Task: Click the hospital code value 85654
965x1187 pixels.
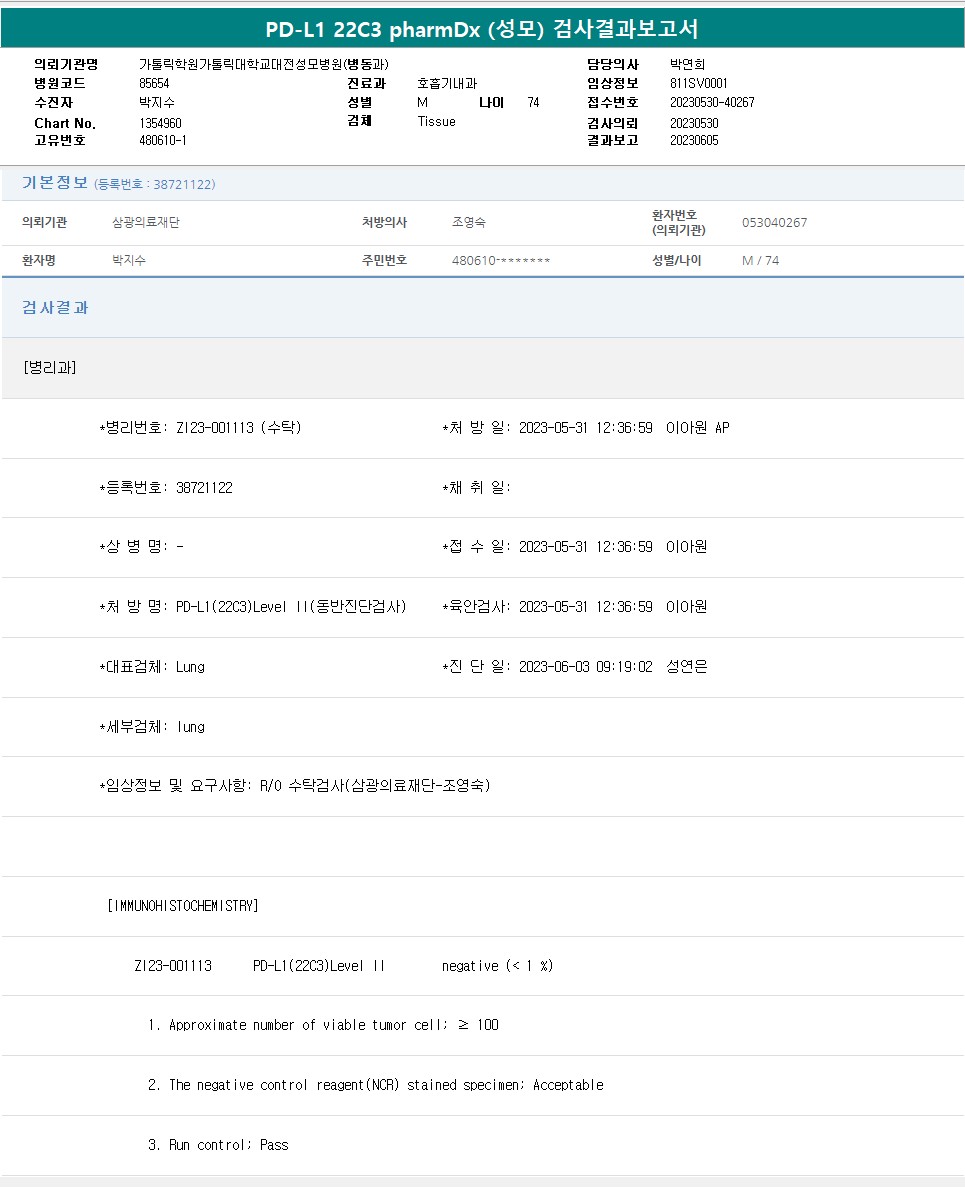Action: point(154,84)
